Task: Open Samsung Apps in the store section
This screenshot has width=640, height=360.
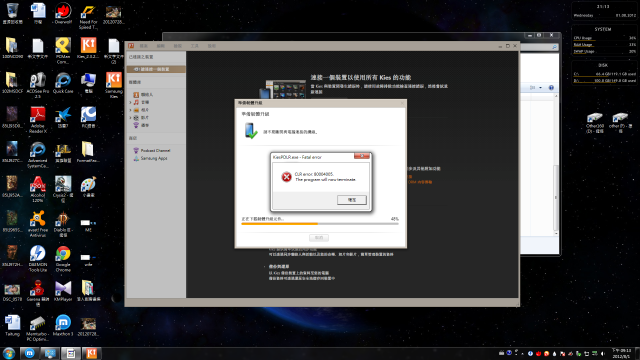Action: point(150,158)
